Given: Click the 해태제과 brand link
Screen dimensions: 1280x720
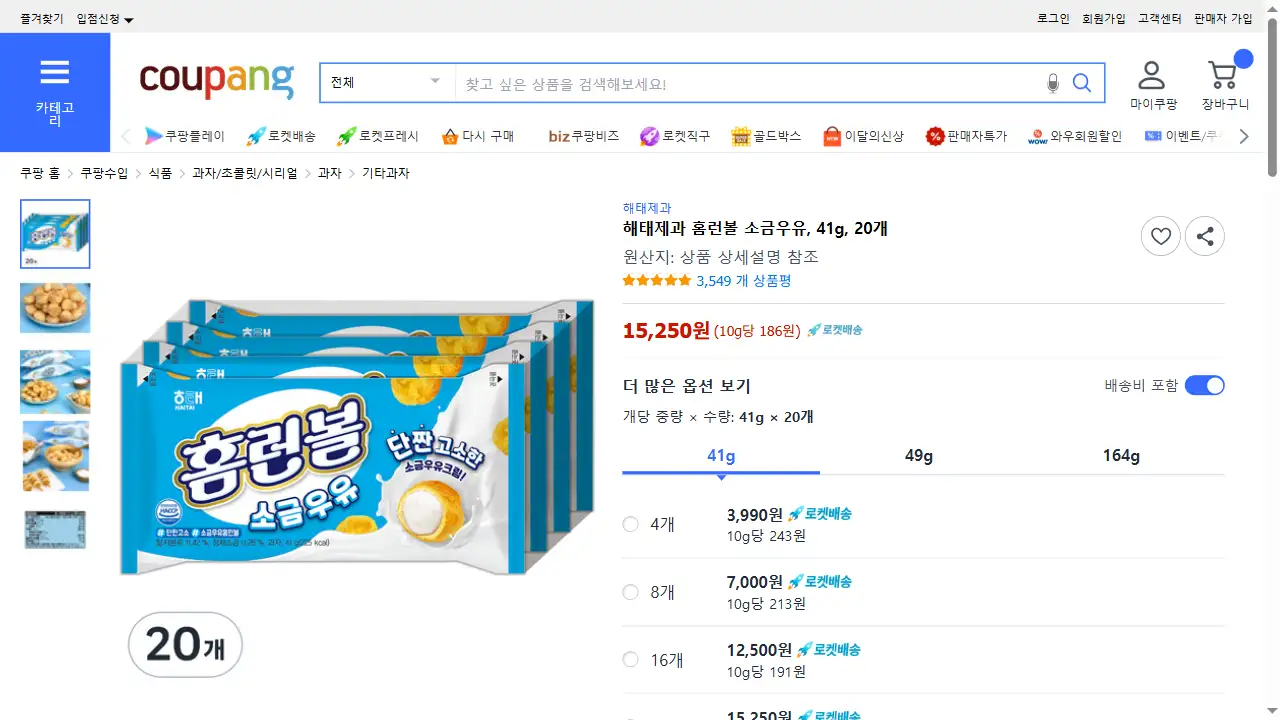Looking at the screenshot, I should pyautogui.click(x=647, y=208).
